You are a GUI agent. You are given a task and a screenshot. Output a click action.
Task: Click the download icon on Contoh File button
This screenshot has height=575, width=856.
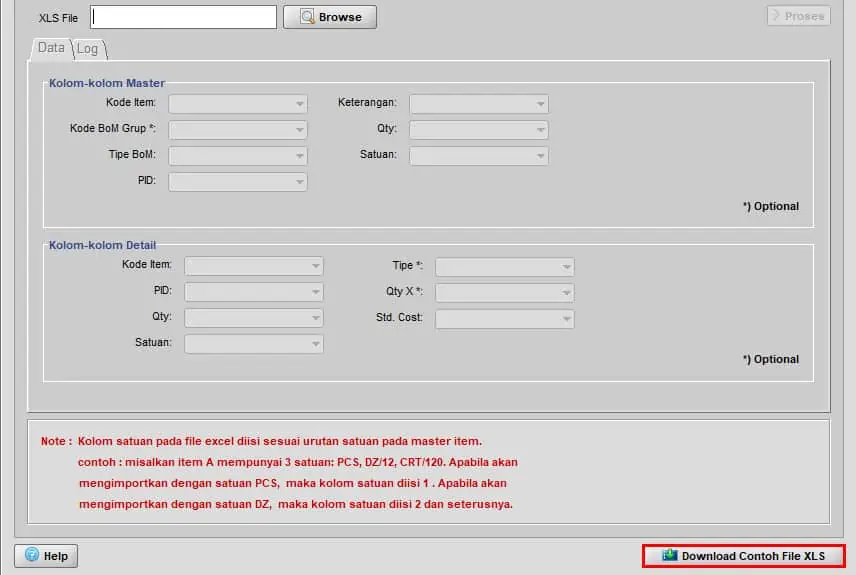pos(669,555)
